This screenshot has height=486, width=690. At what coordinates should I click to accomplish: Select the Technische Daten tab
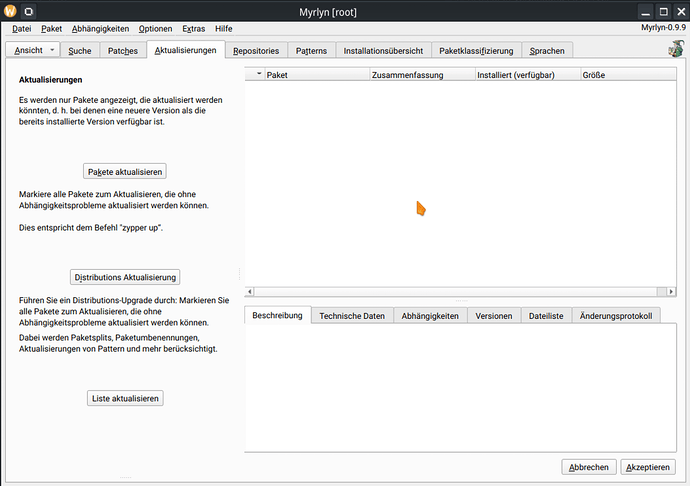coord(352,316)
